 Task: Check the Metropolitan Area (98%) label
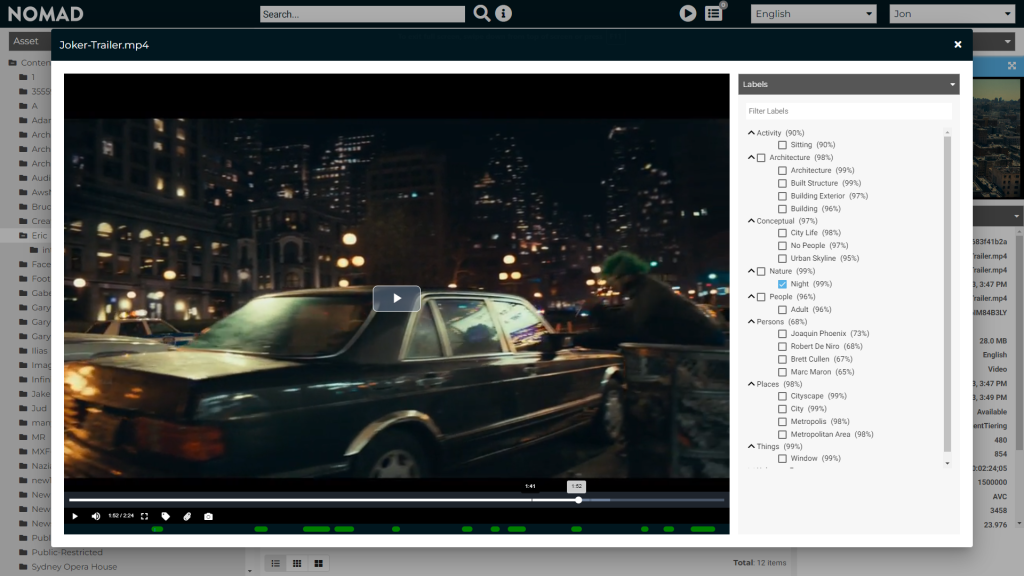coord(782,434)
